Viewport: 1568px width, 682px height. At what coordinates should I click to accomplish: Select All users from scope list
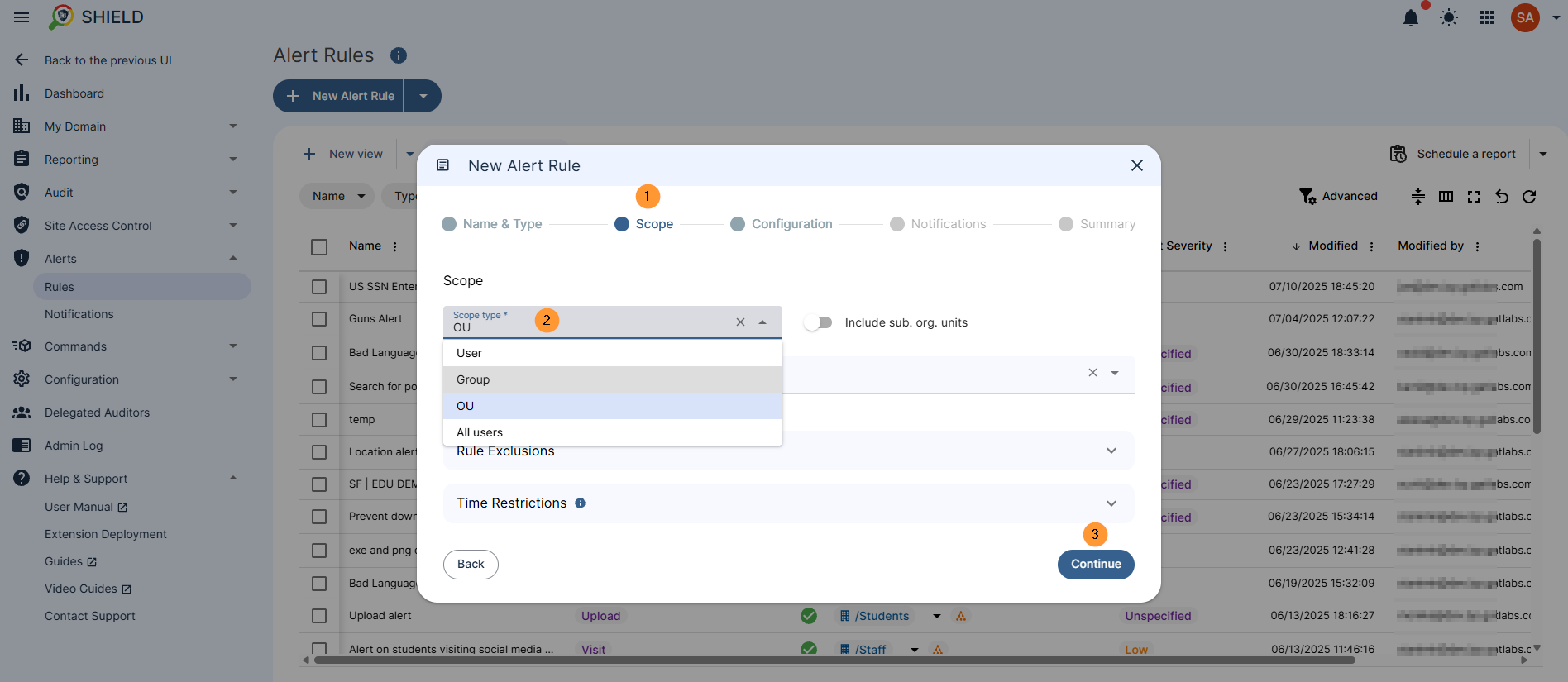pos(613,432)
